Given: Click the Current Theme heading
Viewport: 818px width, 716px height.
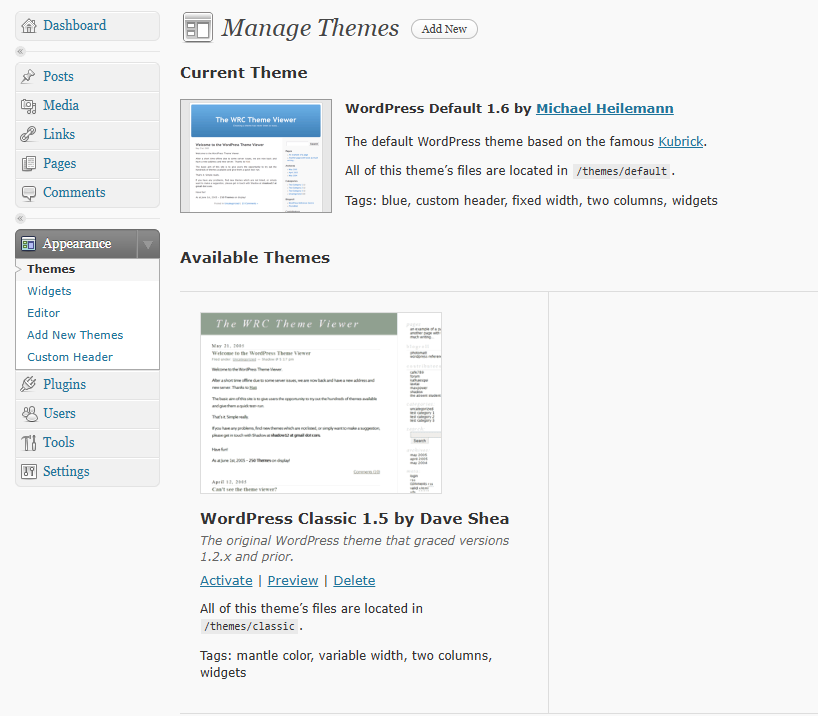Looking at the screenshot, I should click(x=244, y=73).
